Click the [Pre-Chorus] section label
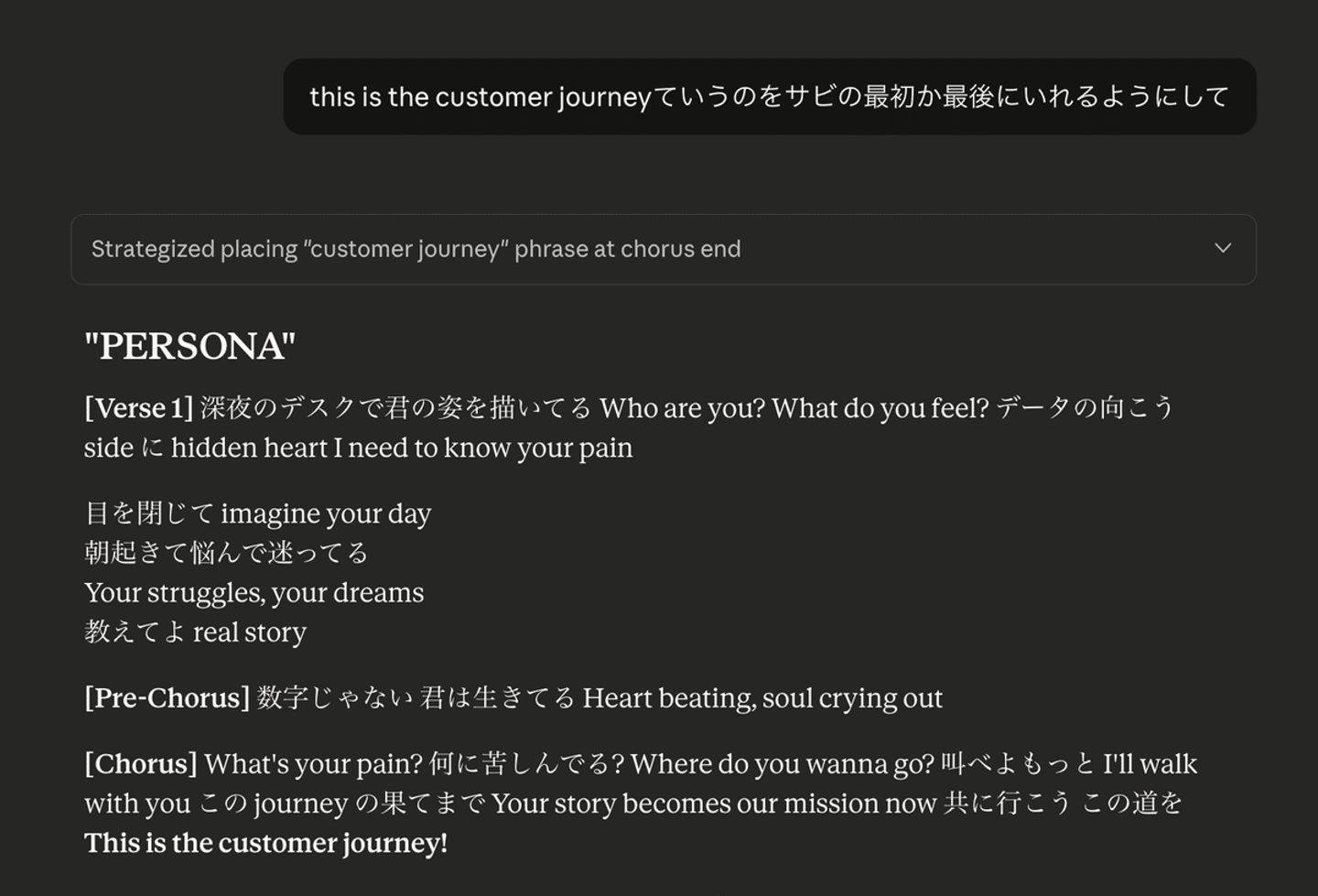Viewport: 1318px width, 896px height. 167,698
